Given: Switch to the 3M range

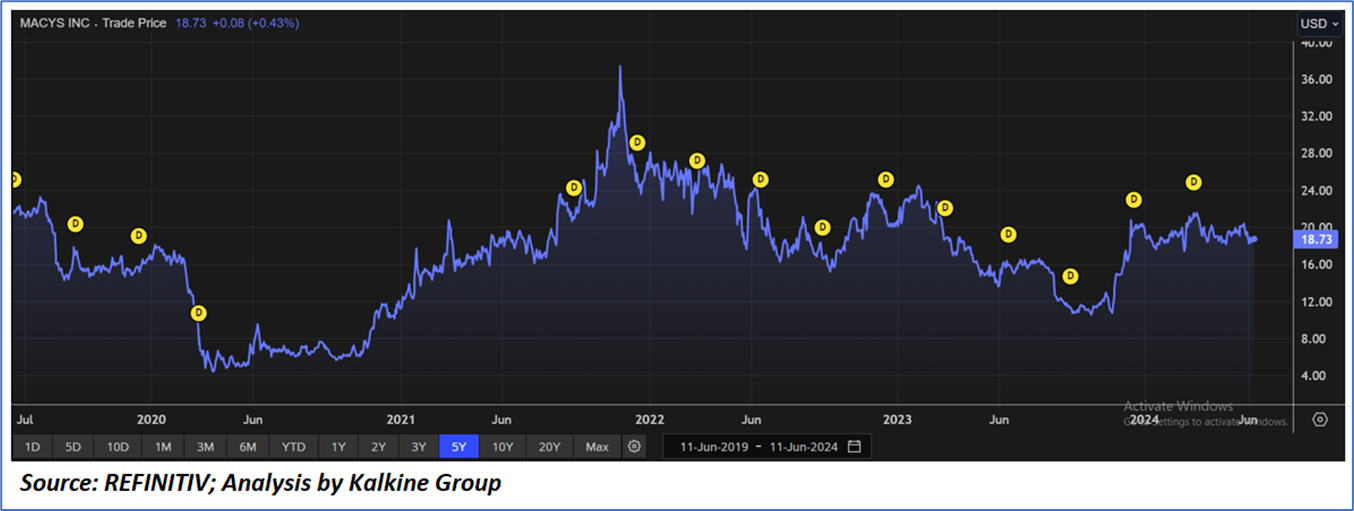Looking at the screenshot, I should coord(206,446).
